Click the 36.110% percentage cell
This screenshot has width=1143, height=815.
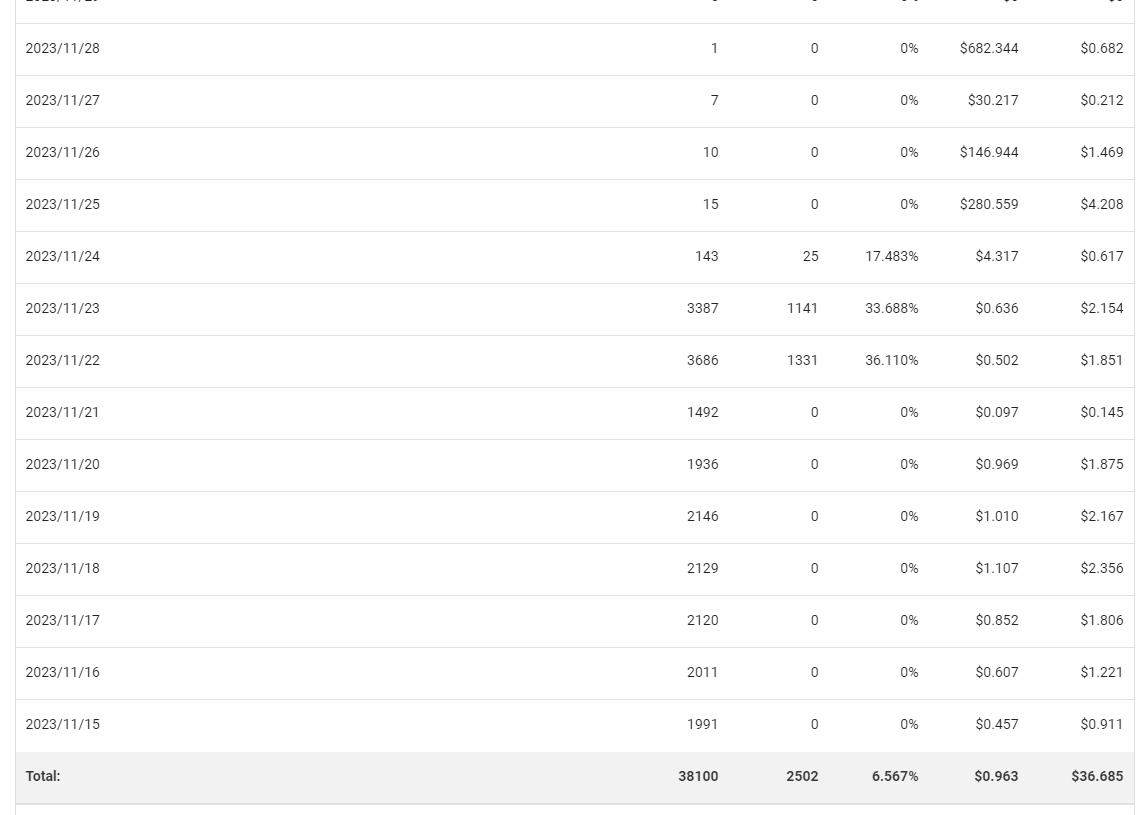point(891,360)
